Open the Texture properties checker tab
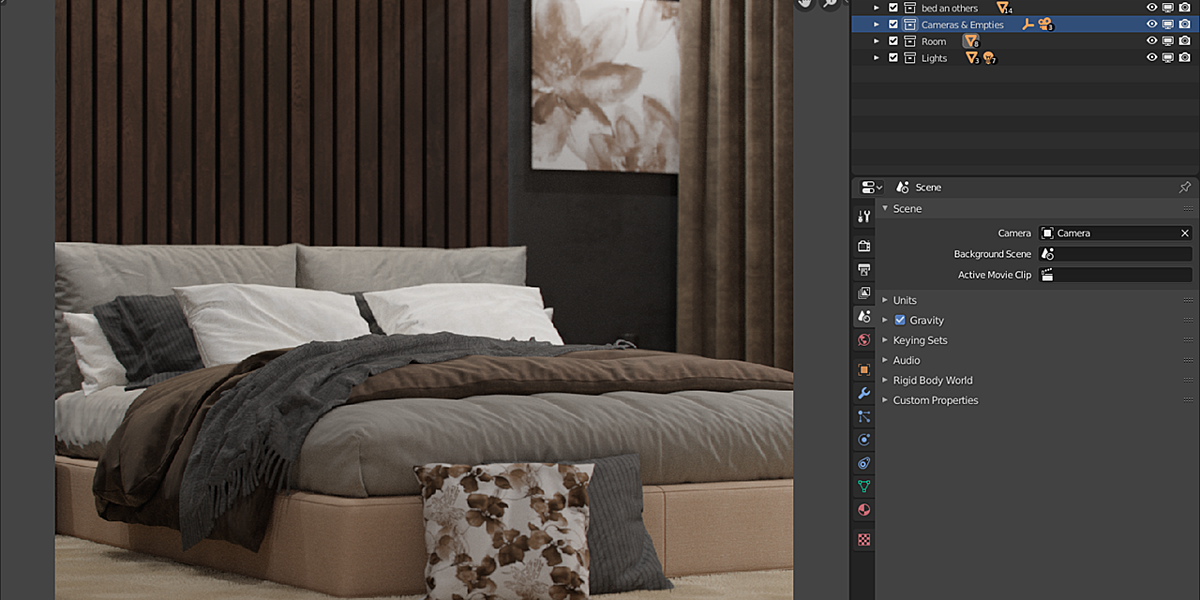Screen dimensions: 1200x600 864,539
